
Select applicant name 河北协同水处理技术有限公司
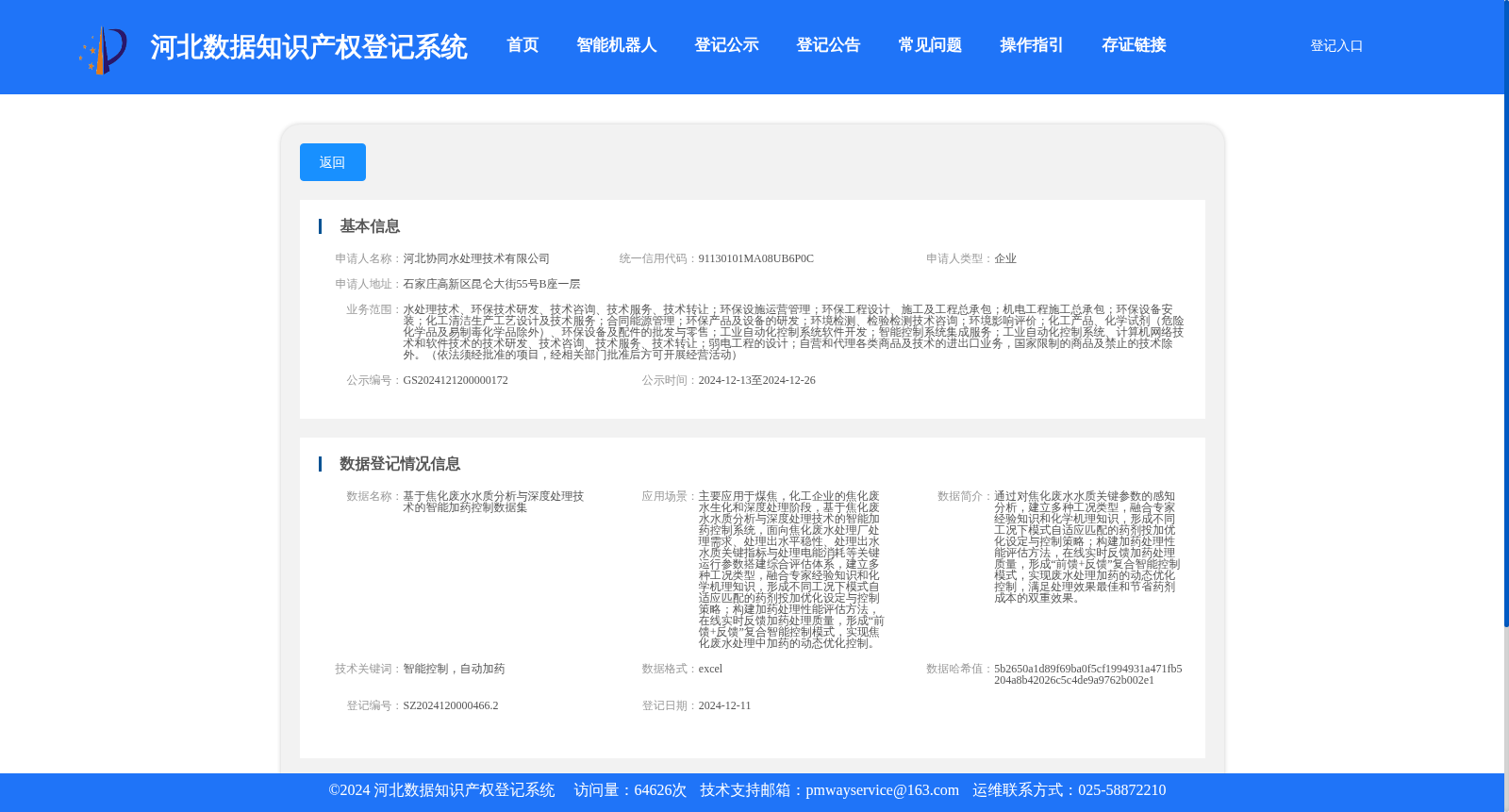click(x=476, y=258)
